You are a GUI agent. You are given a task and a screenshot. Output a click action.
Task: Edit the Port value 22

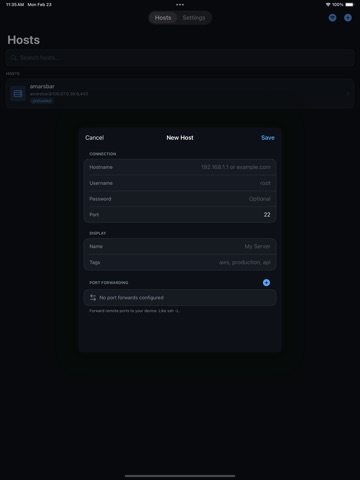267,215
